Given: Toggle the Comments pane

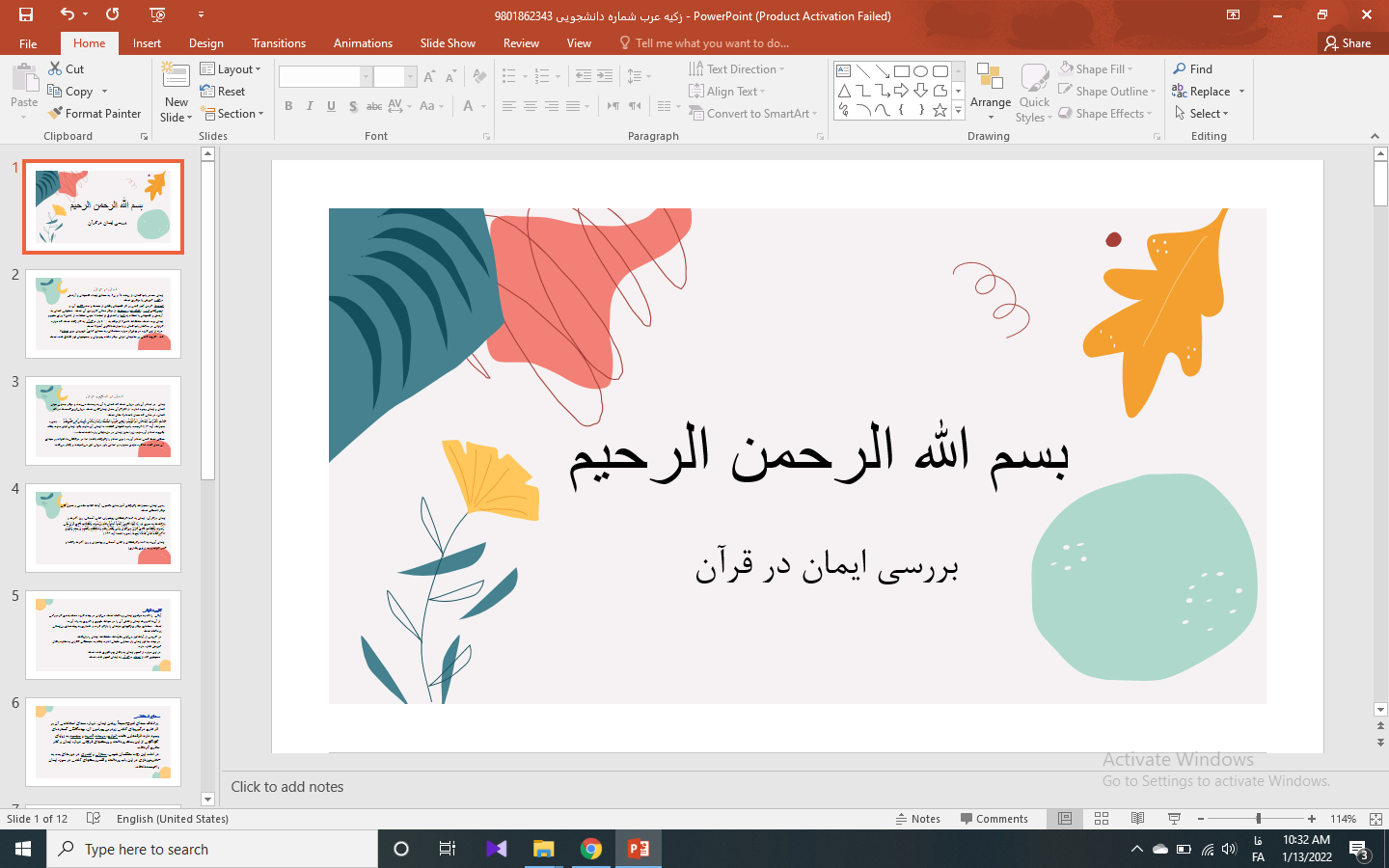Looking at the screenshot, I should (994, 819).
